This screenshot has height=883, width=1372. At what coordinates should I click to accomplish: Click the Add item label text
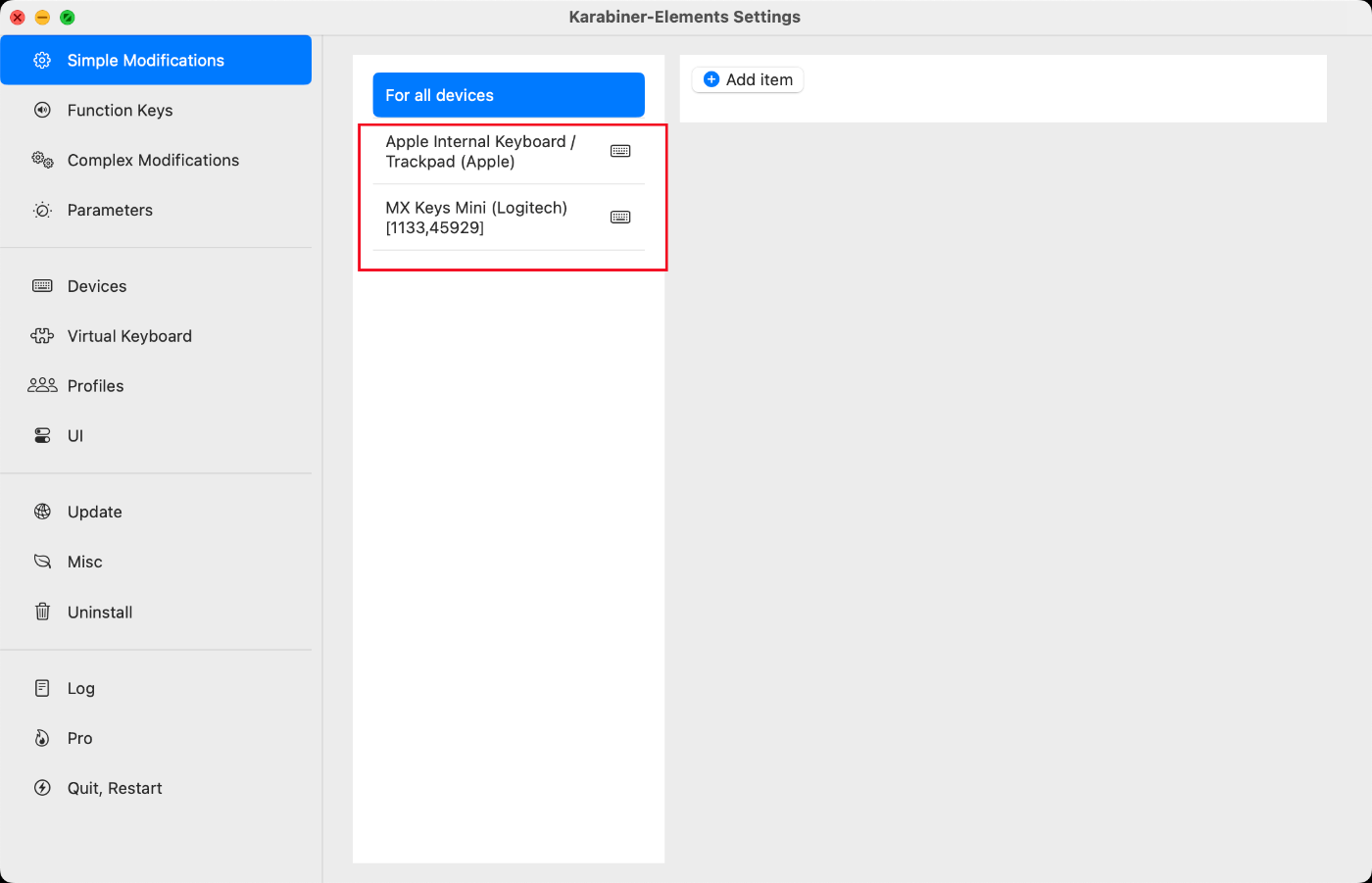[x=759, y=79]
